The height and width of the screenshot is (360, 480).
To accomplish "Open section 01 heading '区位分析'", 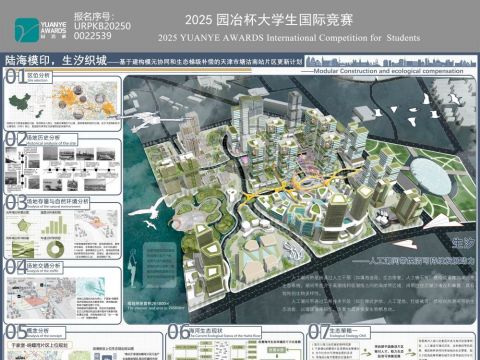I will point(39,76).
